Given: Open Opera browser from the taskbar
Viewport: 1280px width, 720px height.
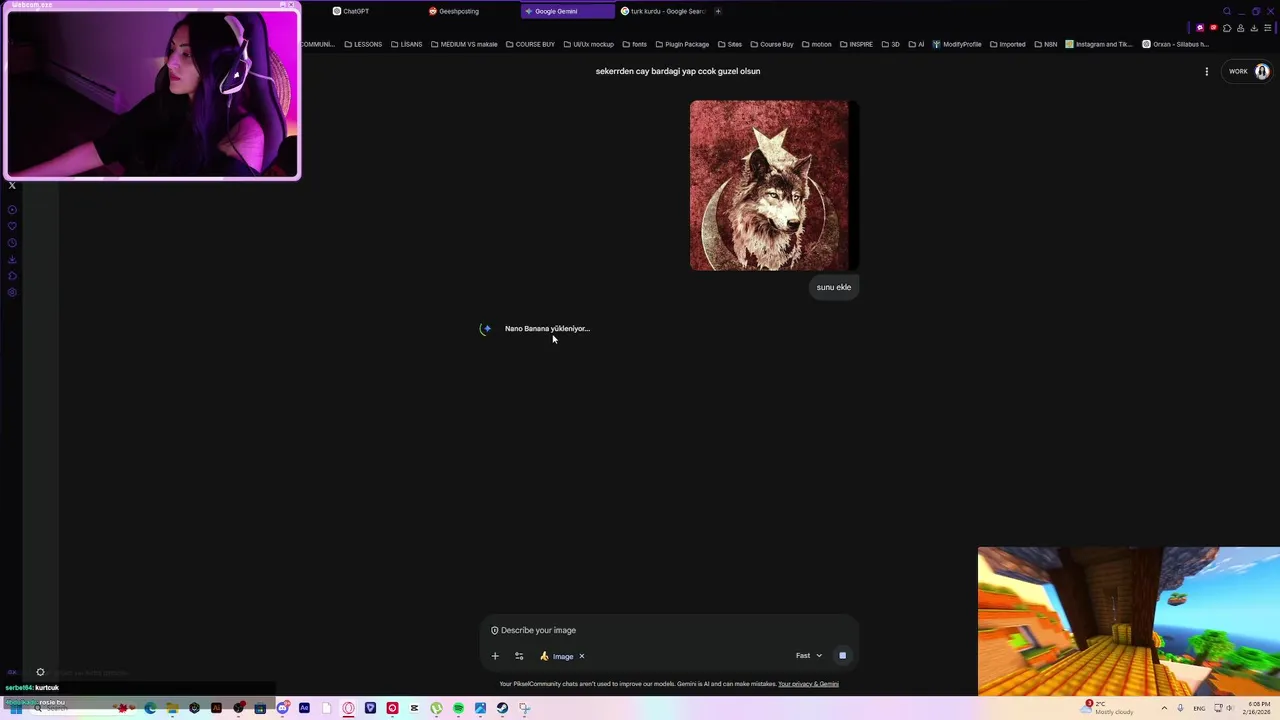Looking at the screenshot, I should click(x=348, y=708).
